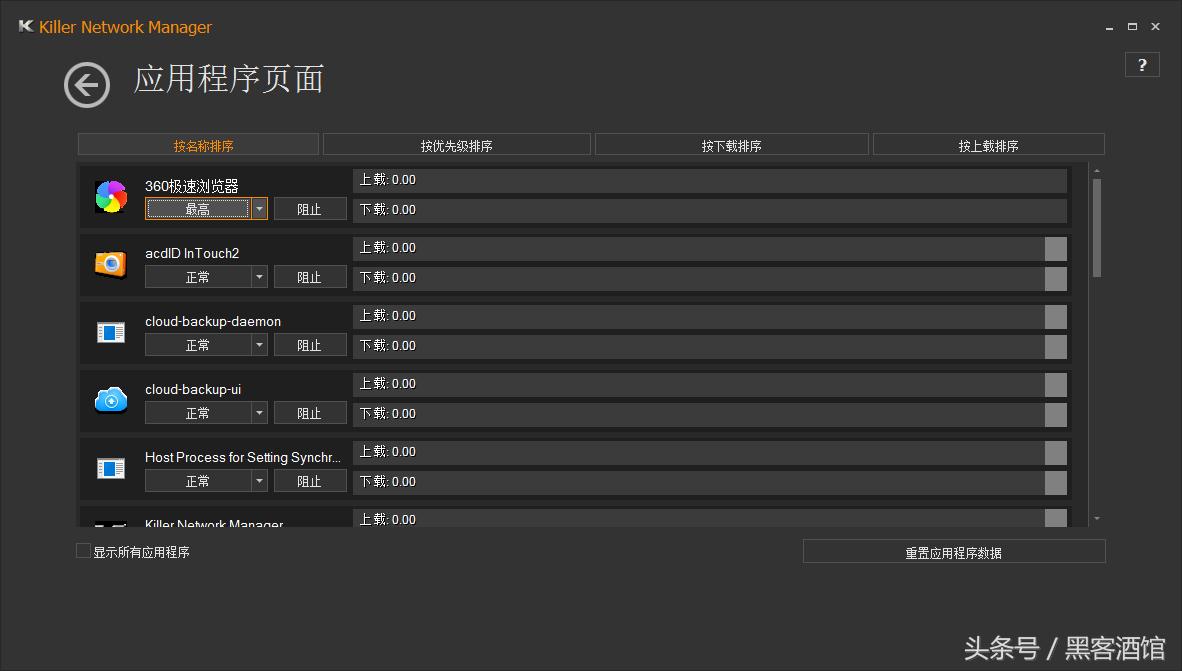Open priority dropdown for cloud-backup-ui
The height and width of the screenshot is (671, 1182).
(260, 412)
